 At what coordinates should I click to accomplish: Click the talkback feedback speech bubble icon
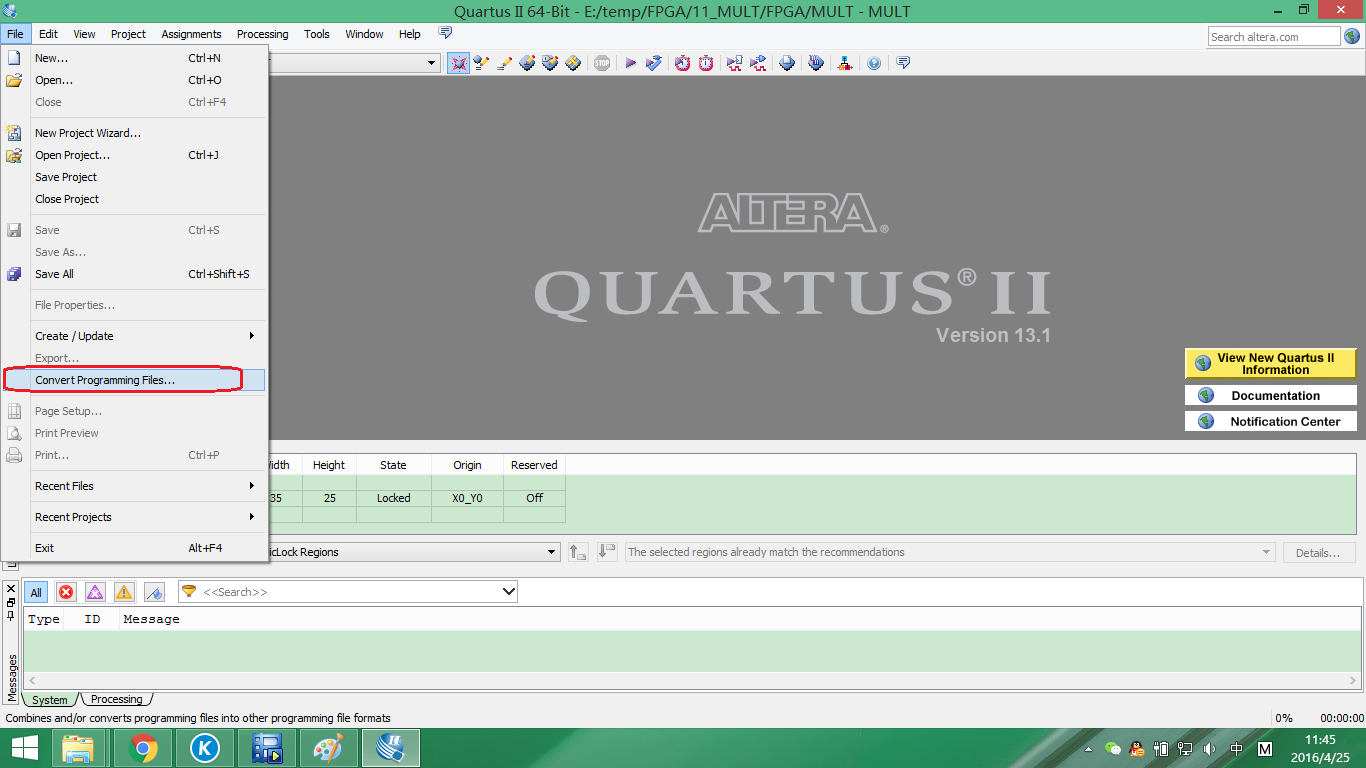(x=901, y=62)
